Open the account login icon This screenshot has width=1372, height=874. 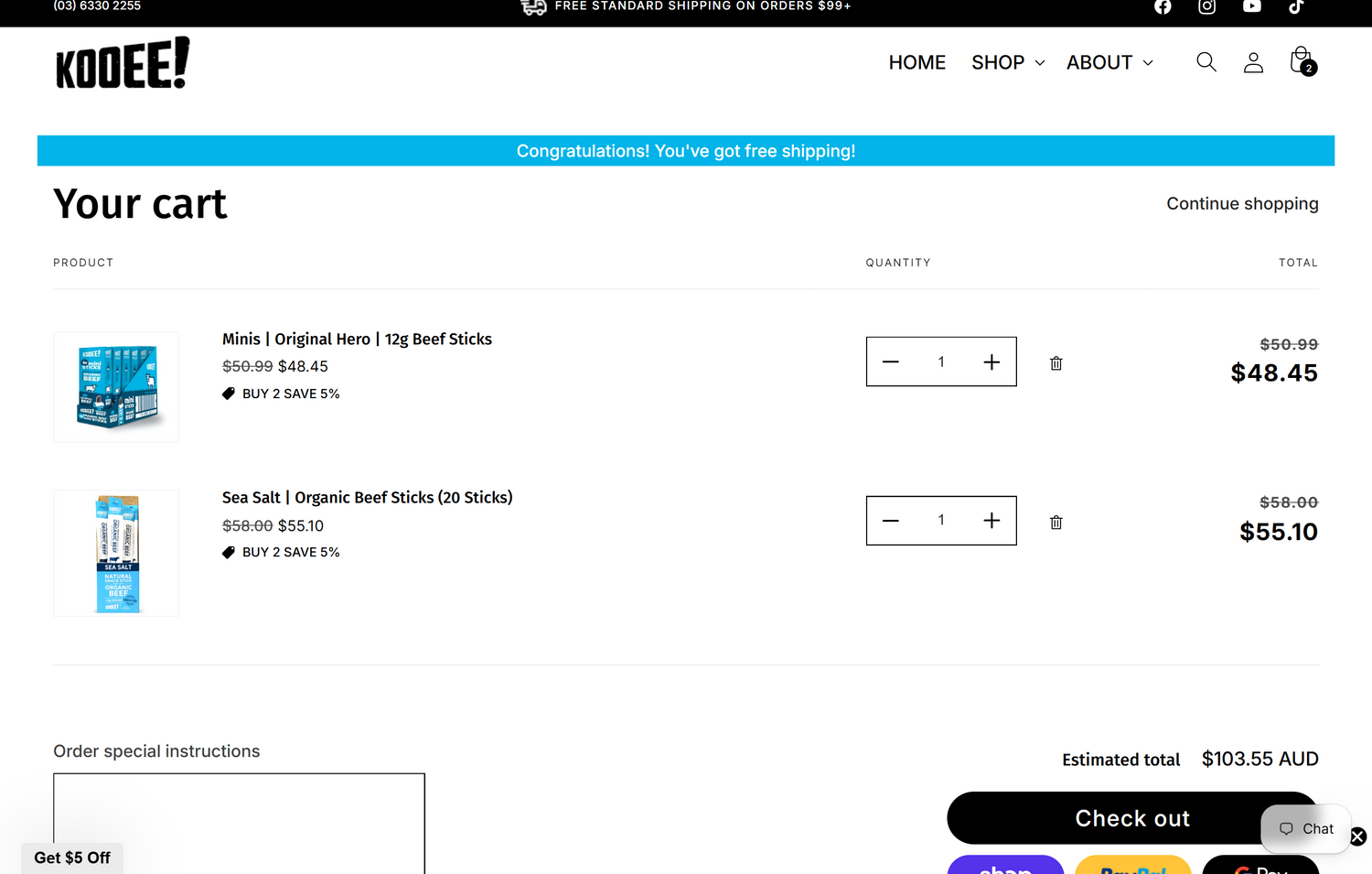(1253, 62)
